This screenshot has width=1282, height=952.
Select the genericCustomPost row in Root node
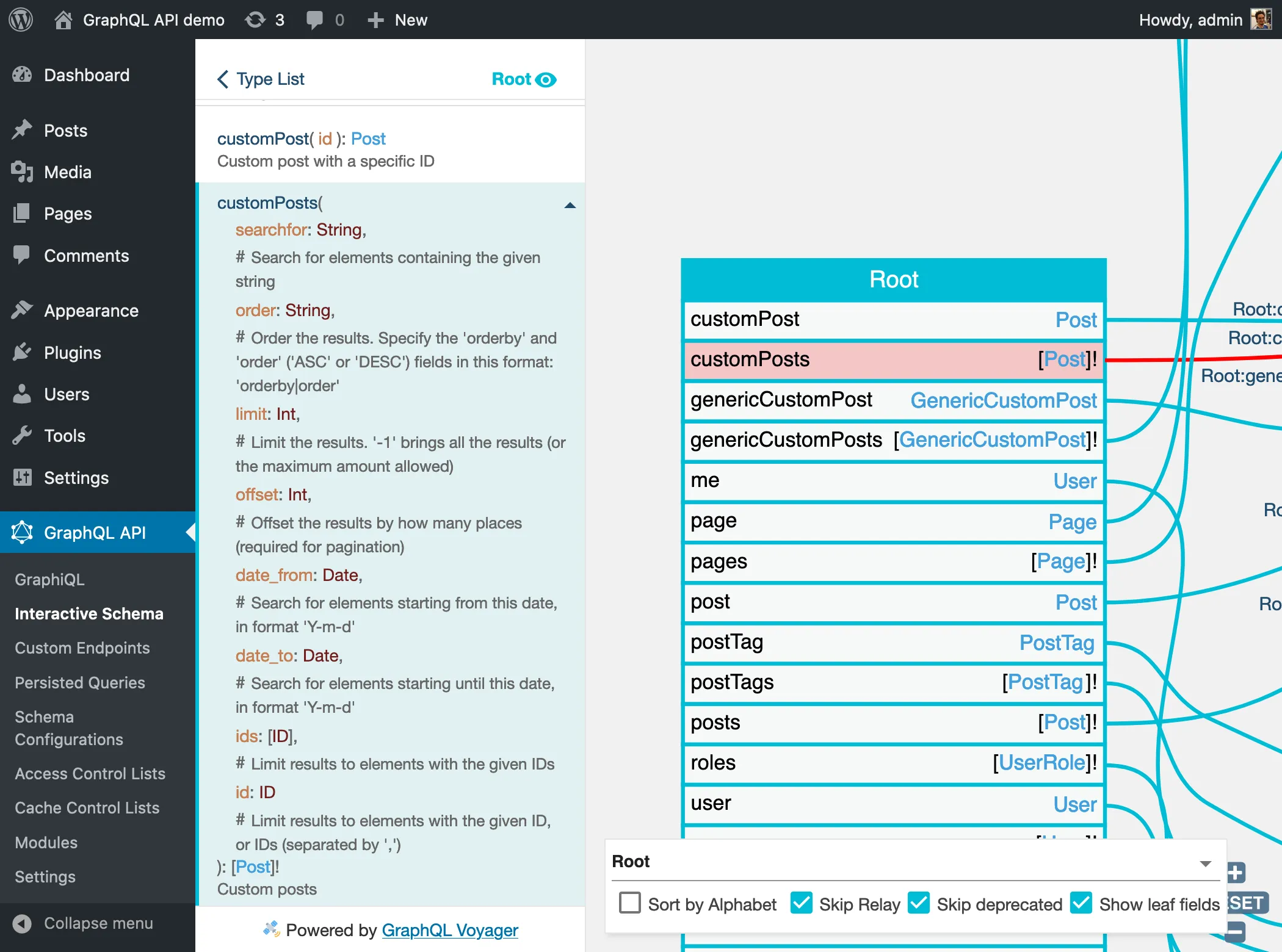pyautogui.click(x=894, y=400)
